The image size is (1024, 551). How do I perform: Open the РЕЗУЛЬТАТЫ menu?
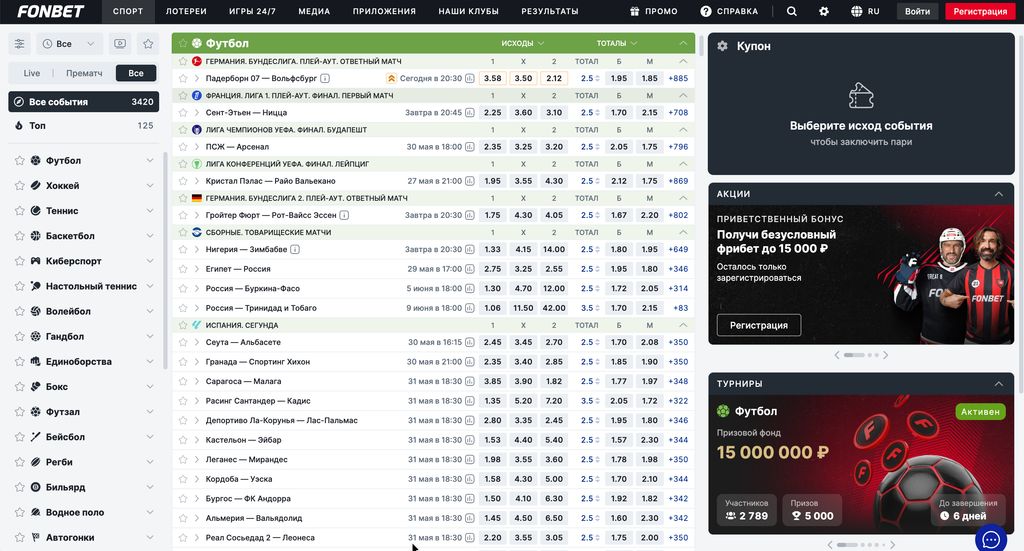[x=550, y=11]
